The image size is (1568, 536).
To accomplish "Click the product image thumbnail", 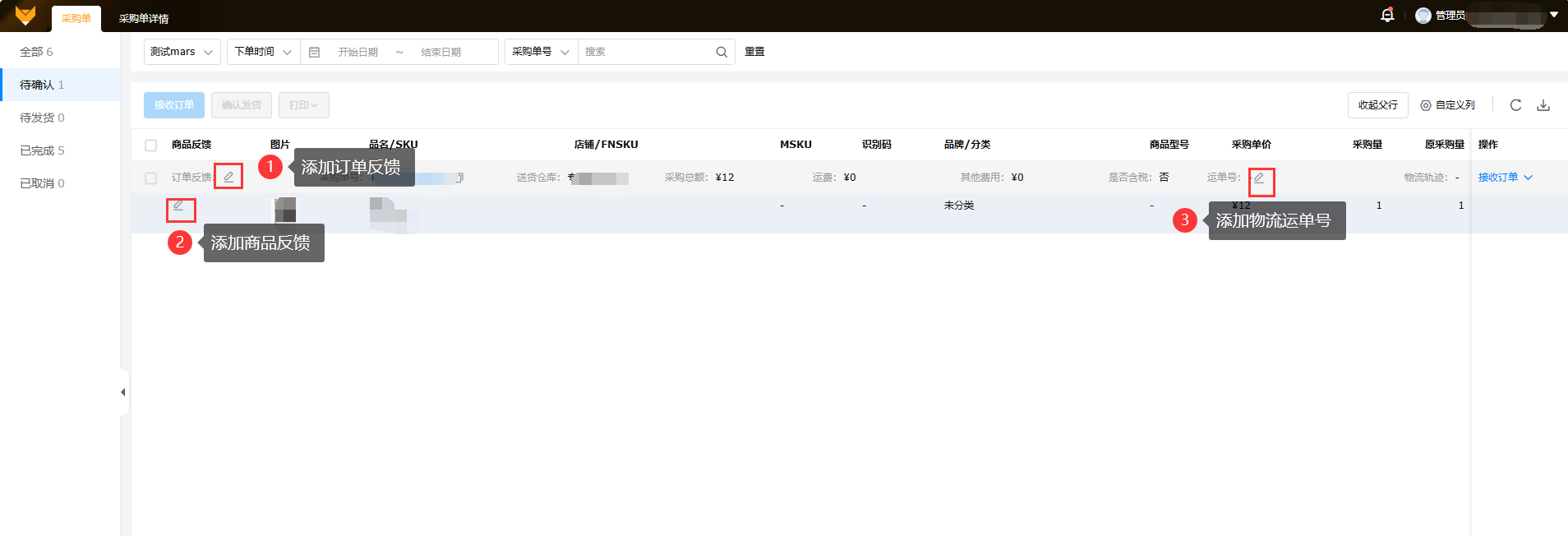I will pyautogui.click(x=285, y=210).
